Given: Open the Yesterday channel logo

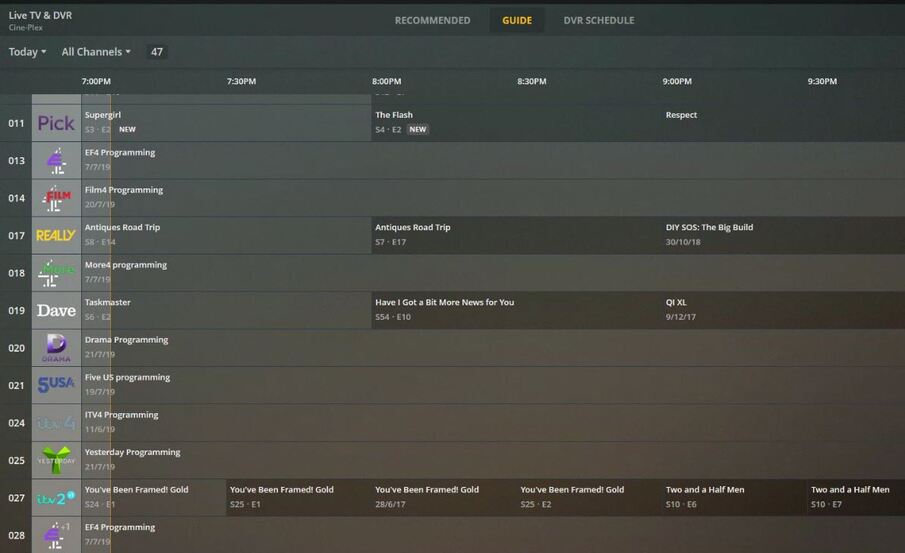Looking at the screenshot, I should pyautogui.click(x=56, y=460).
